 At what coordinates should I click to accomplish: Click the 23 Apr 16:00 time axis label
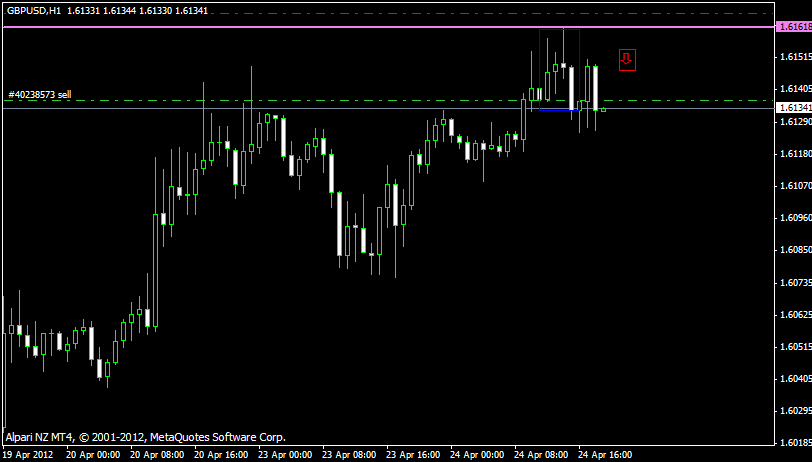pyautogui.click(x=414, y=455)
